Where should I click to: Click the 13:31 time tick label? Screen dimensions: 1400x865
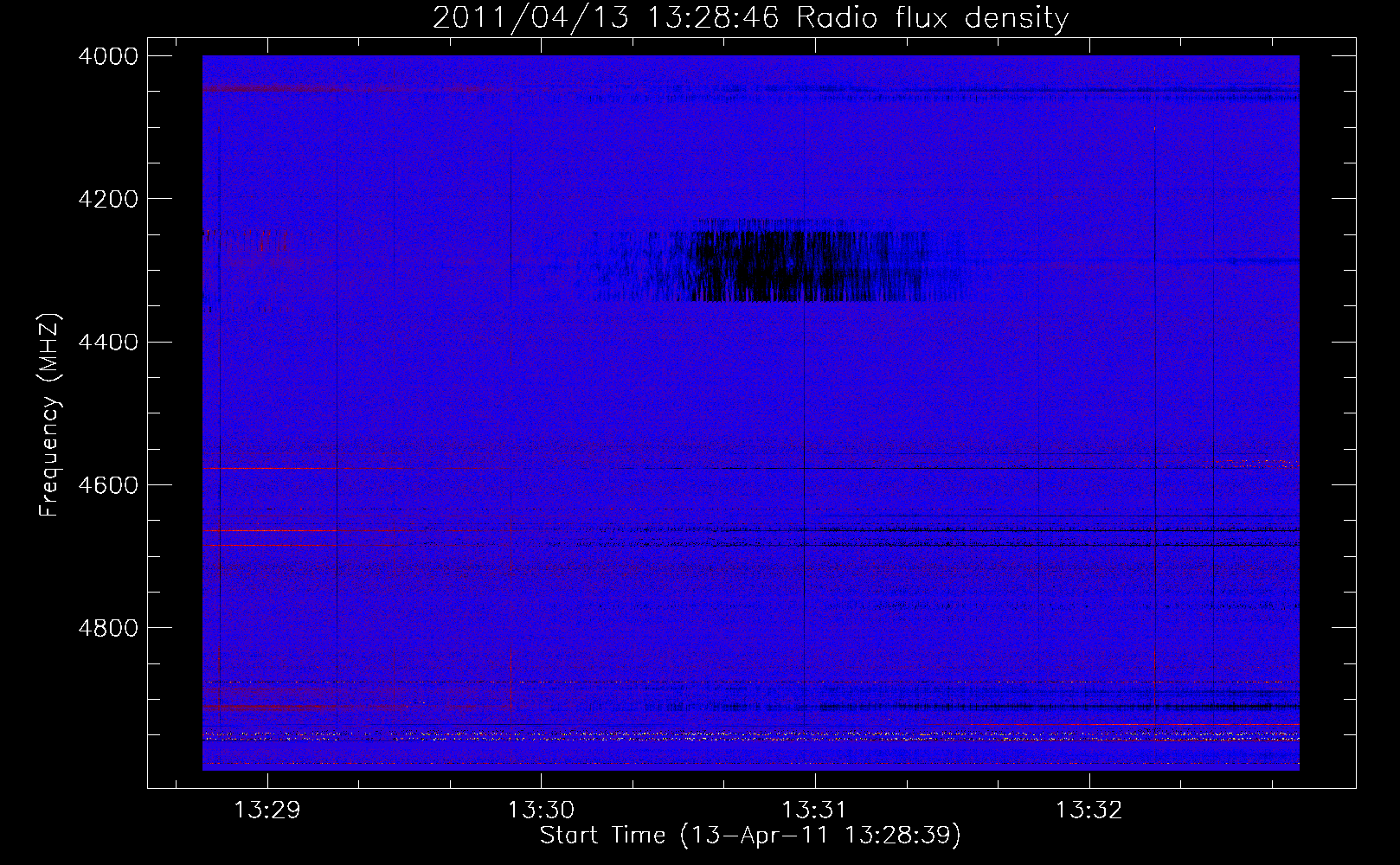tap(814, 810)
